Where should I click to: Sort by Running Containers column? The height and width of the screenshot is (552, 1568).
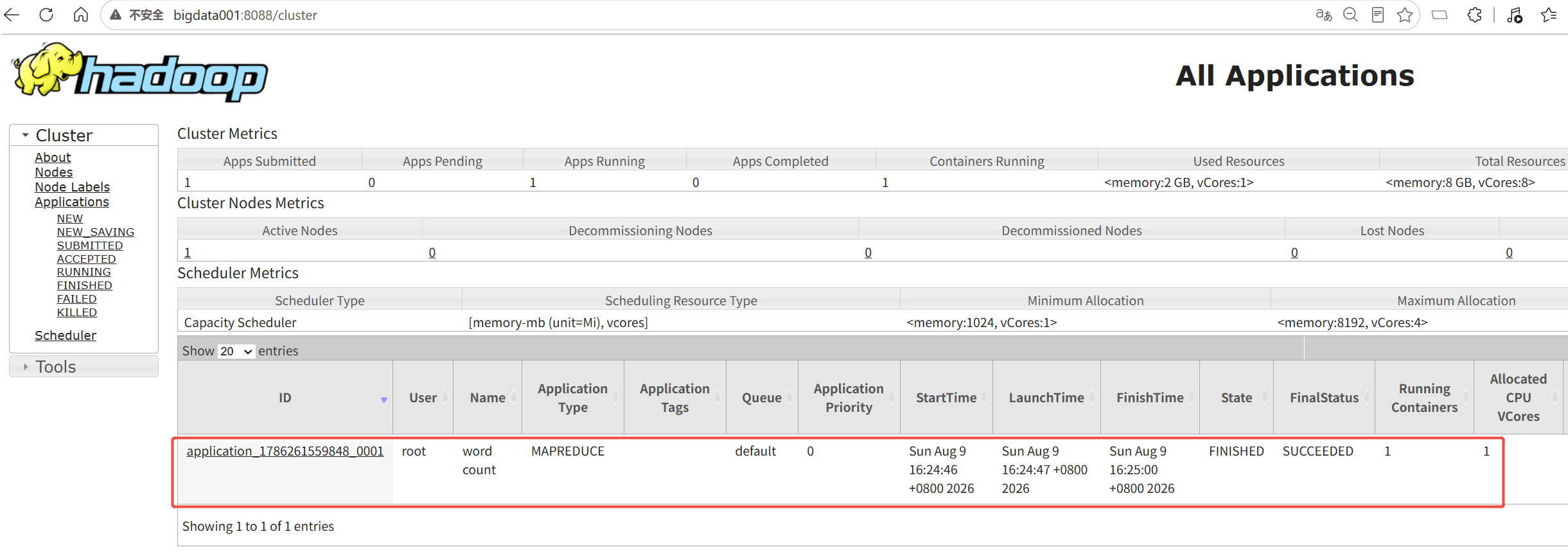(x=1425, y=398)
